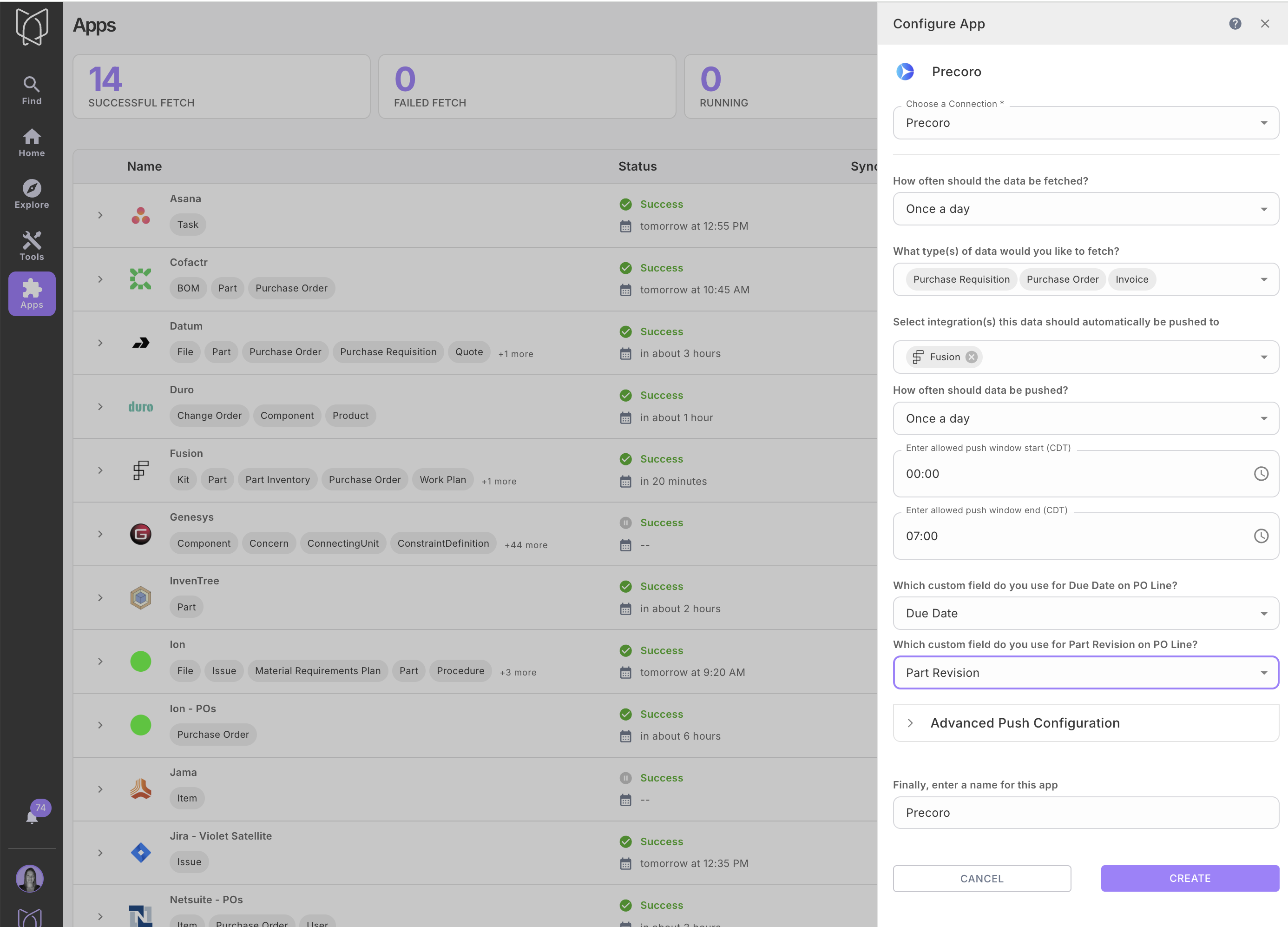Click paused status icon on Genesys row

[625, 523]
